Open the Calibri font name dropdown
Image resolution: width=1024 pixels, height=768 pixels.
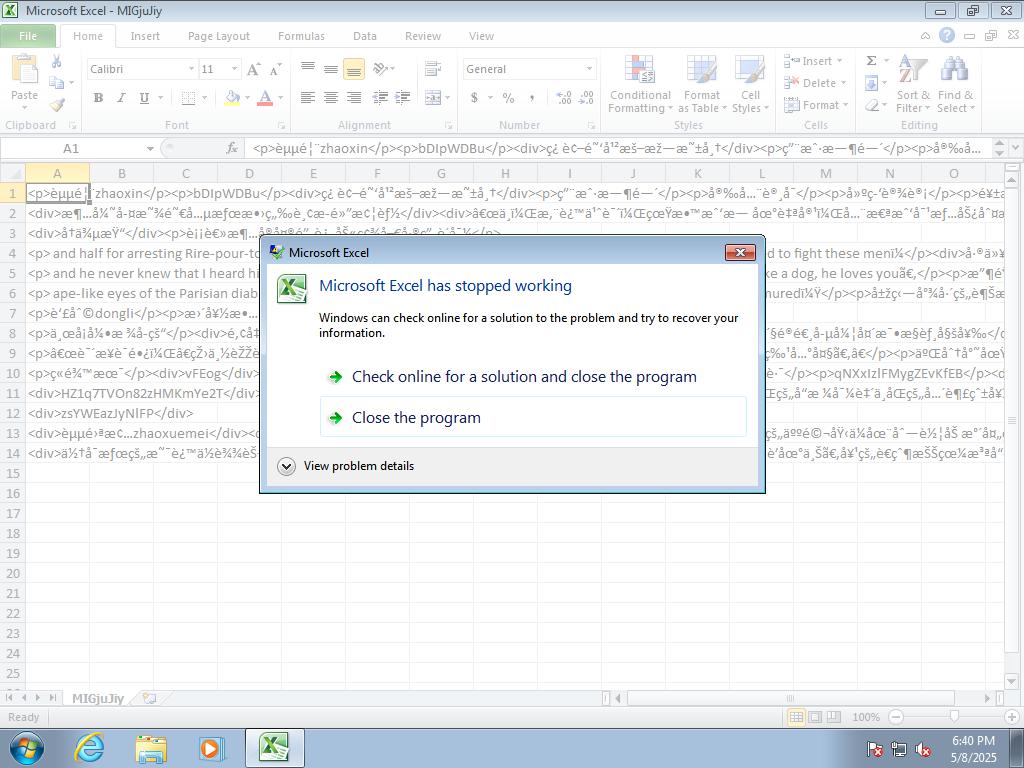[x=191, y=69]
